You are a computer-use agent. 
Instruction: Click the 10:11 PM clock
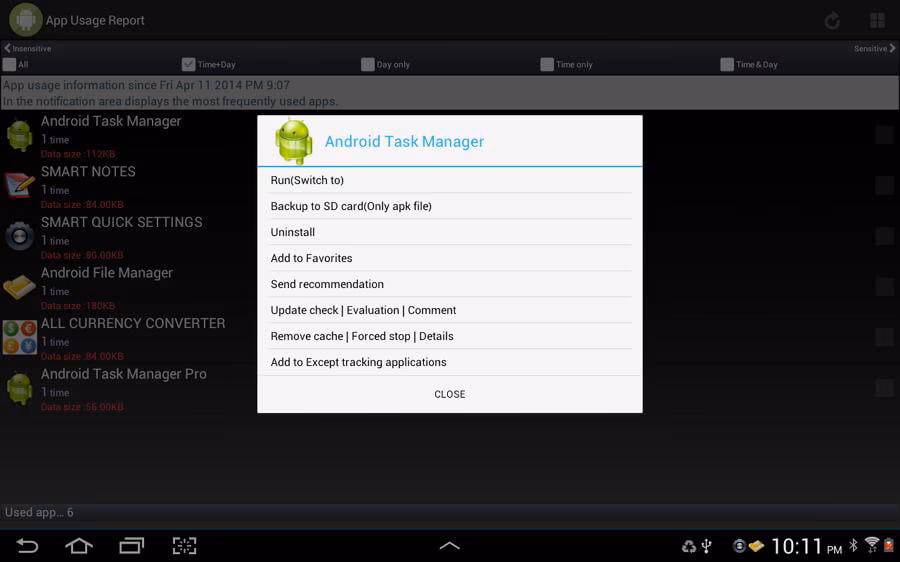point(806,546)
